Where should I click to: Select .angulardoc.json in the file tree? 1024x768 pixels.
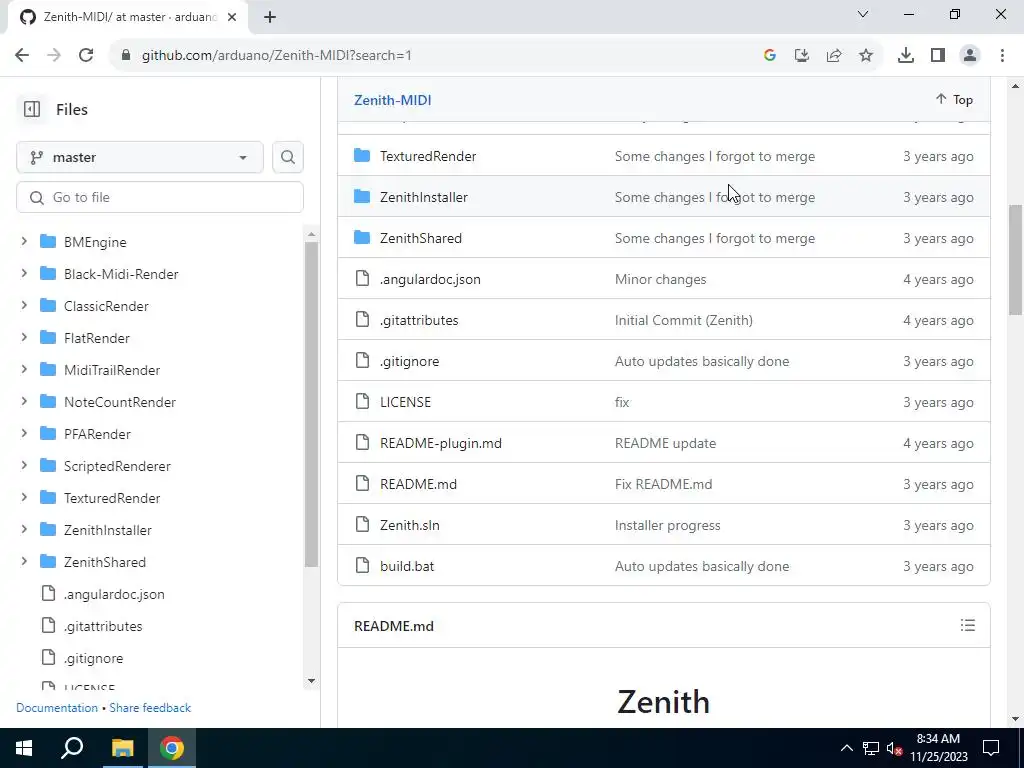(x=114, y=594)
